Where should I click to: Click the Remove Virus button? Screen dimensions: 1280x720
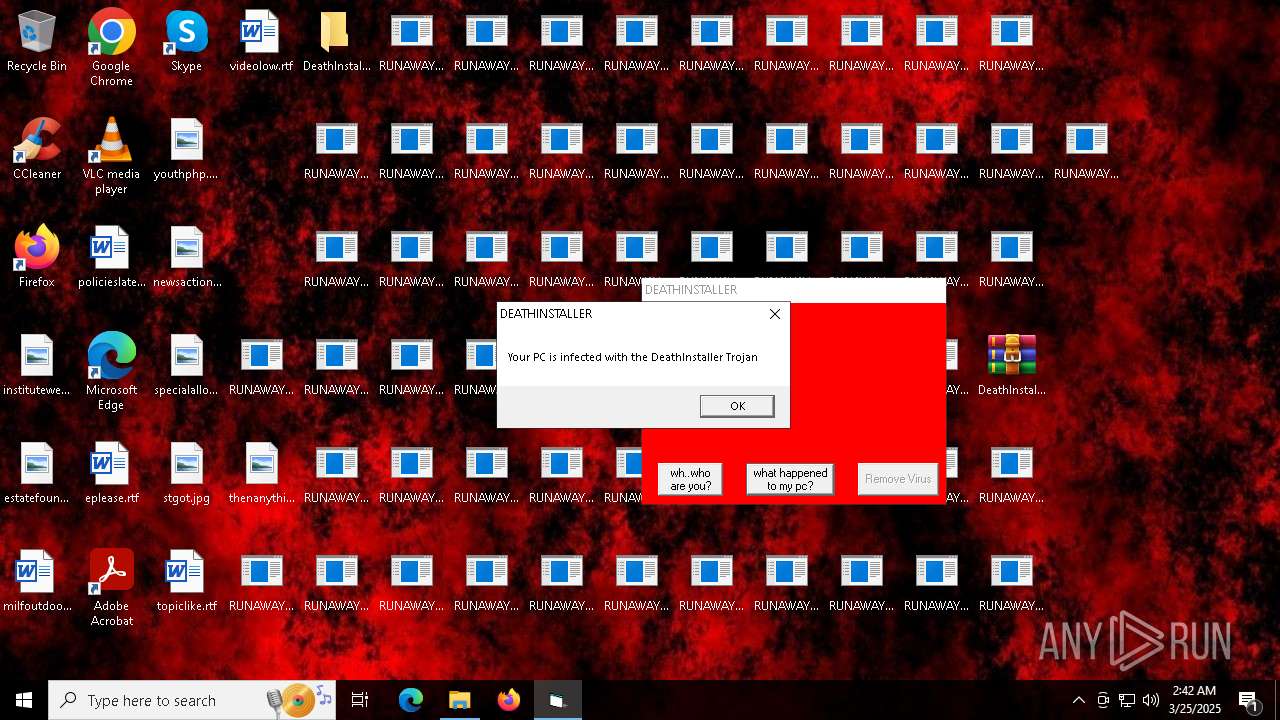tap(898, 479)
